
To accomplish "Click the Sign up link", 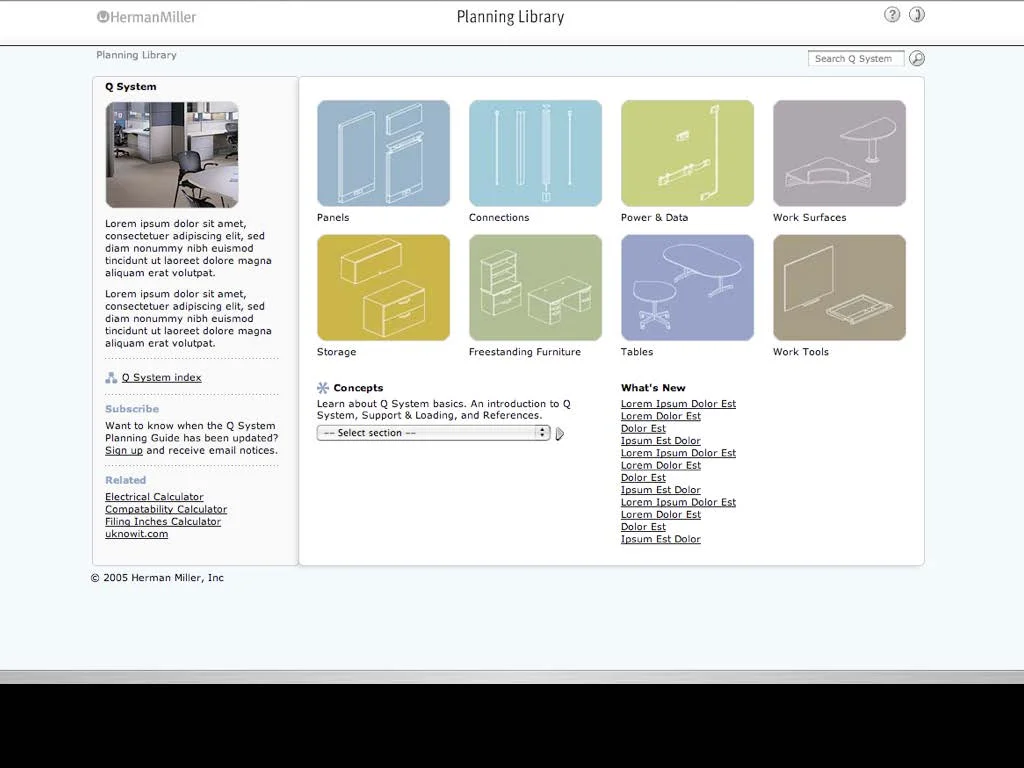I will click(x=124, y=451).
